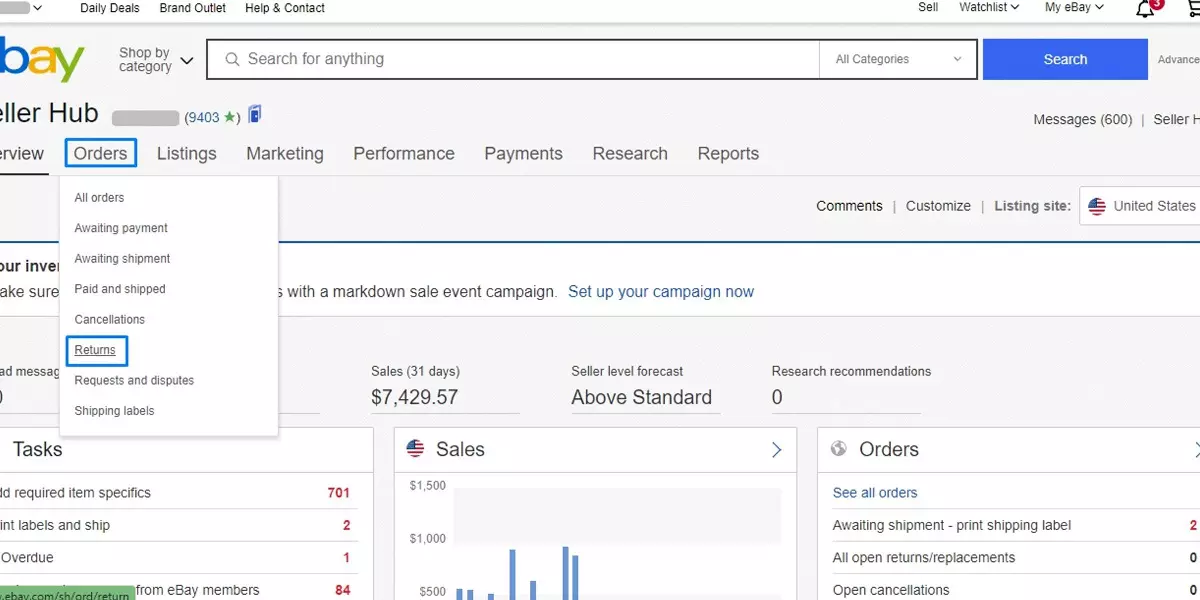
Task: Open the Sales panel arrow
Action: tap(777, 450)
